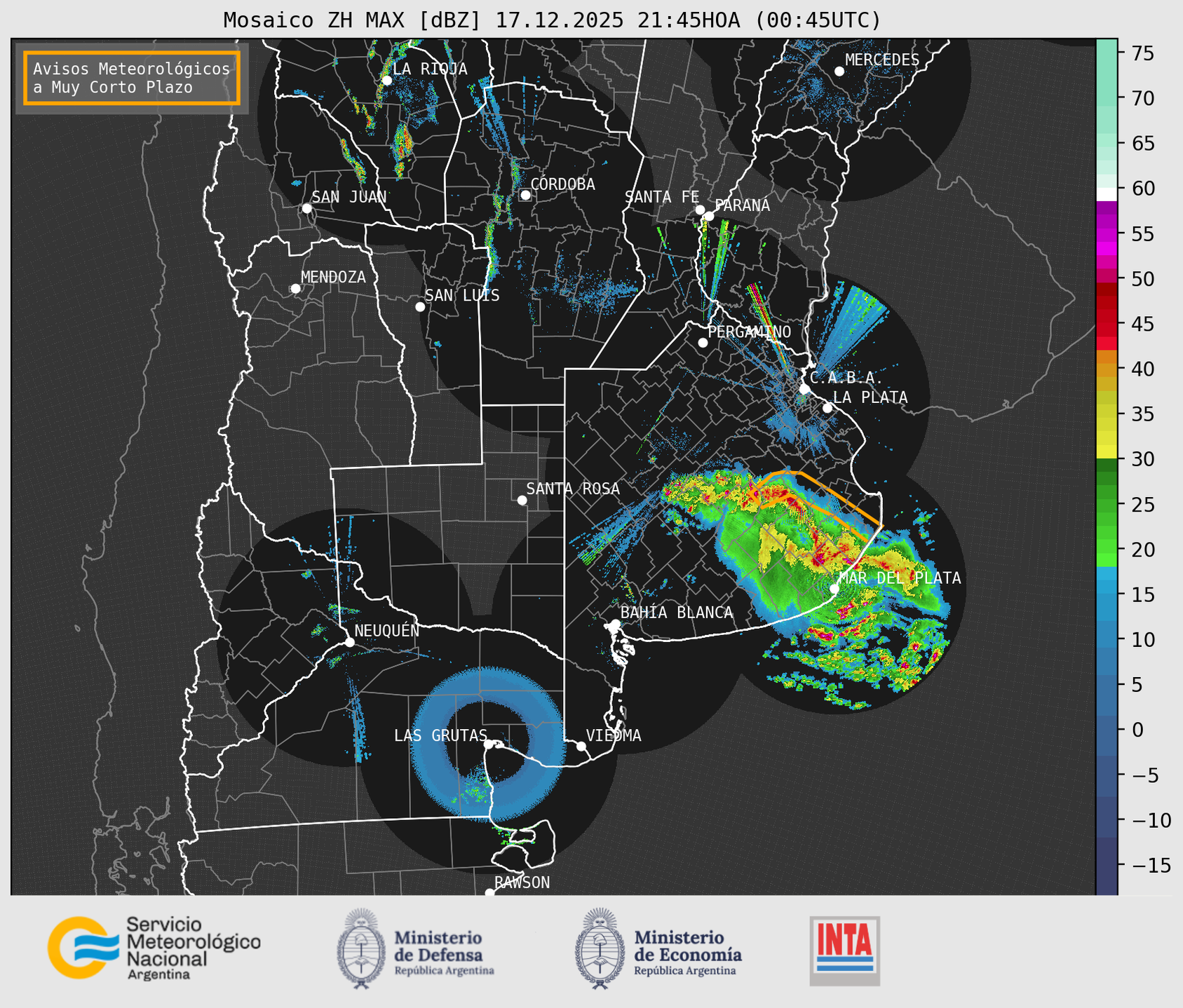Click the white 60 dBZ band on the color scale
The height and width of the screenshot is (1008, 1183).
pyautogui.click(x=1107, y=194)
